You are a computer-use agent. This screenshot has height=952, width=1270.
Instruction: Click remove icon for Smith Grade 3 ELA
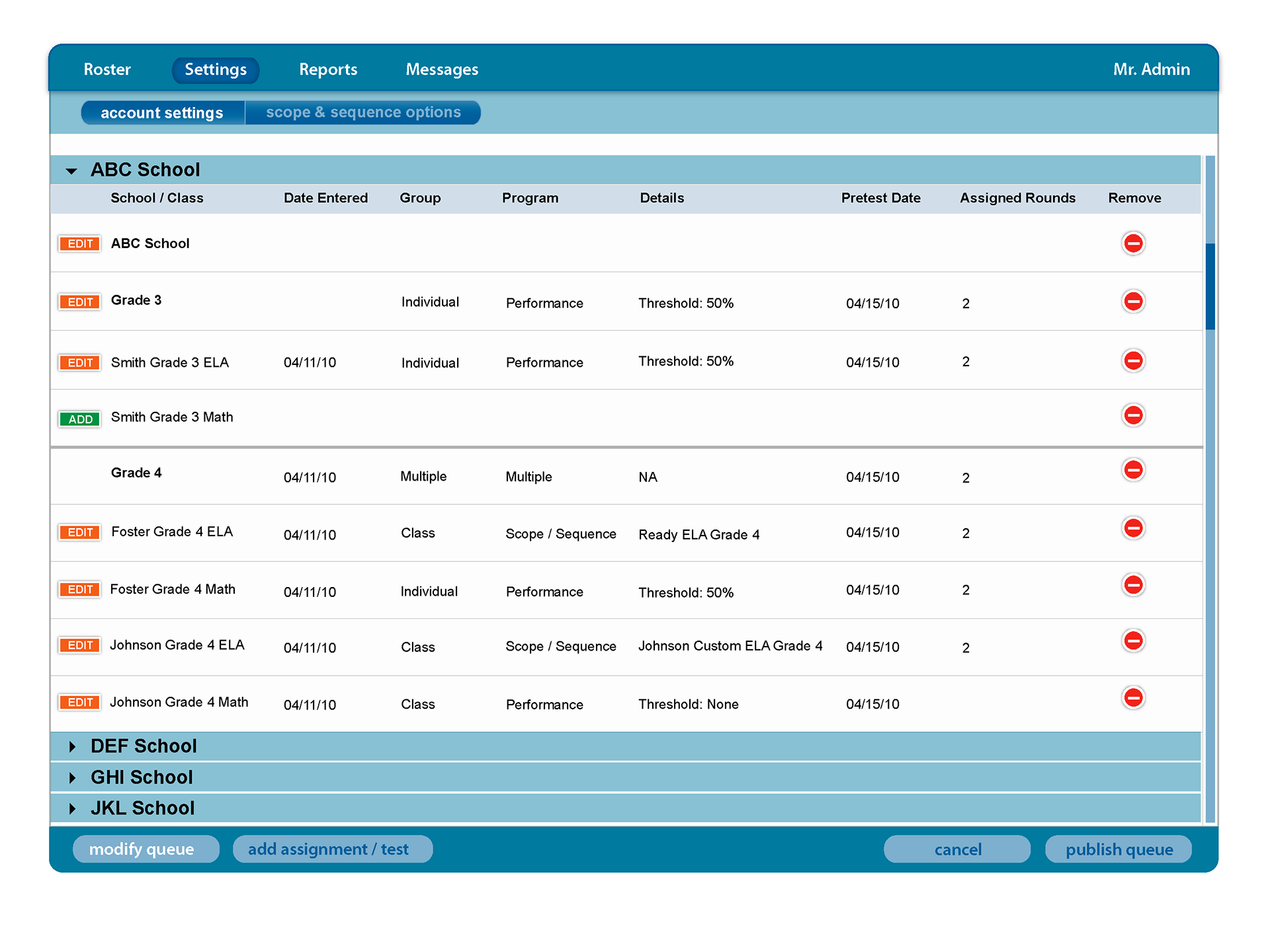click(x=1132, y=361)
